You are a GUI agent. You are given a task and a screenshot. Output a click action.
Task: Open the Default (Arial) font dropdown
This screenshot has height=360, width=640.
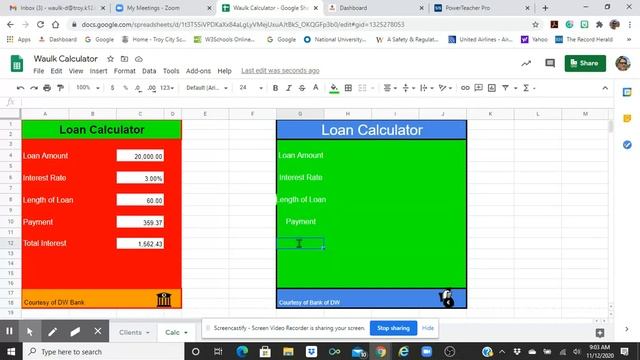[x=207, y=88]
